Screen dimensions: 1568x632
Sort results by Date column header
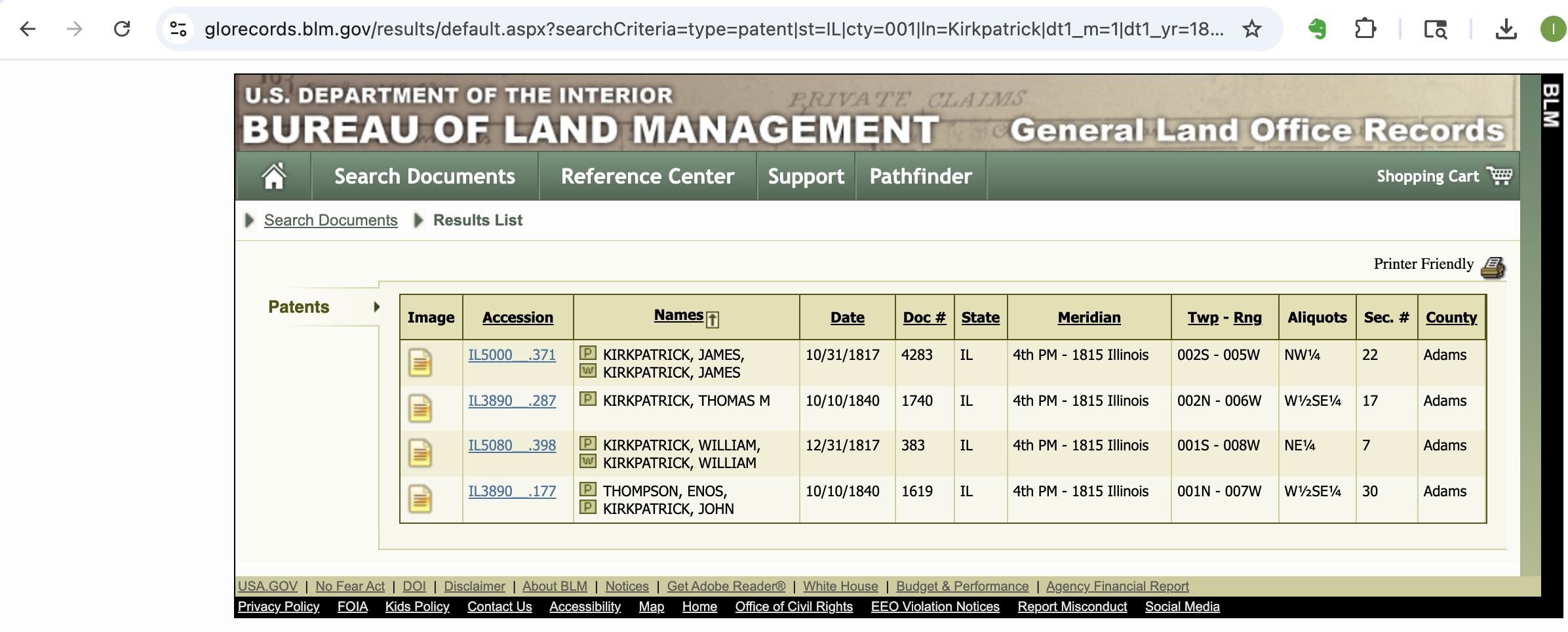(847, 317)
